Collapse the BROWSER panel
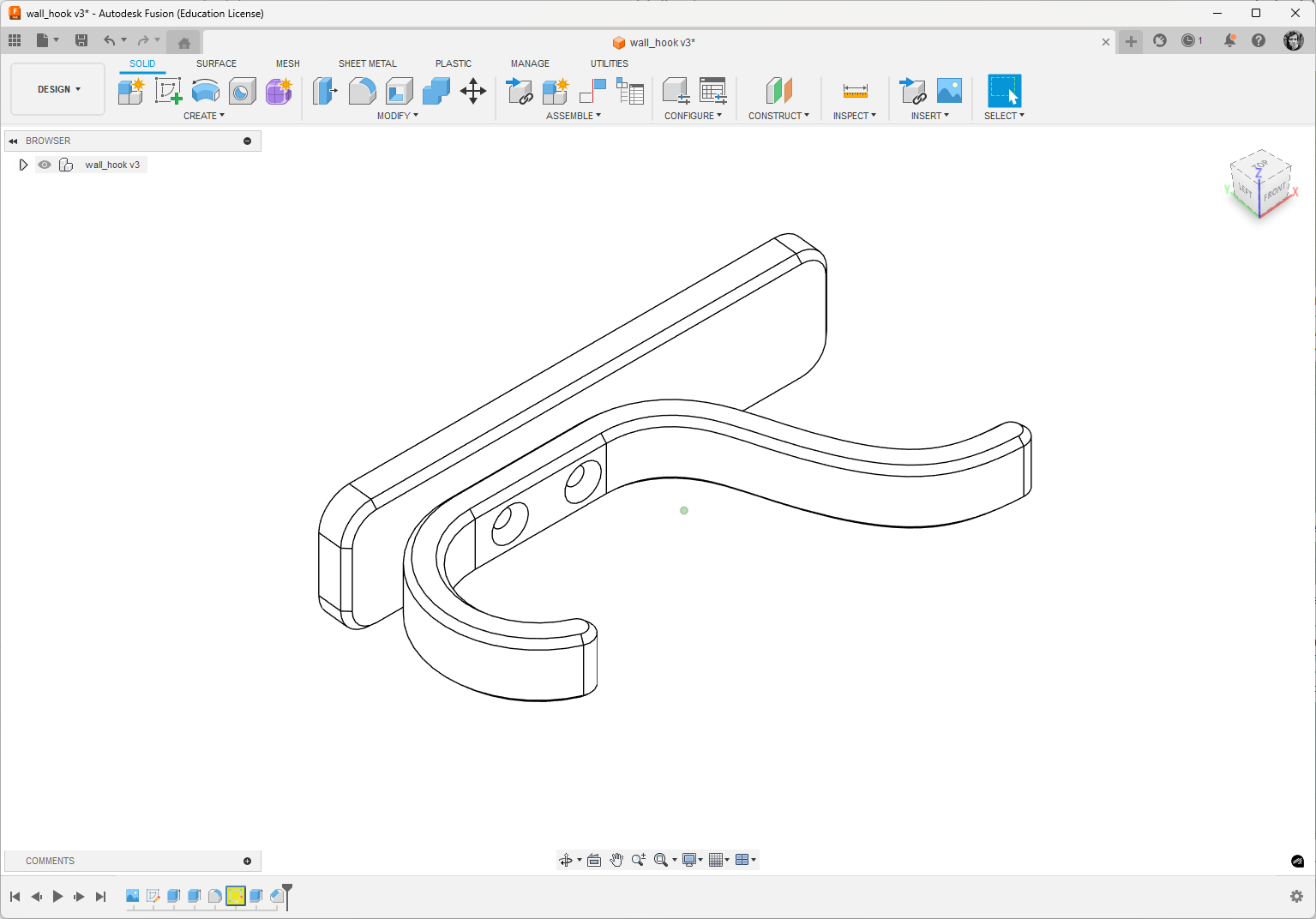This screenshot has width=1316, height=919. (13, 141)
